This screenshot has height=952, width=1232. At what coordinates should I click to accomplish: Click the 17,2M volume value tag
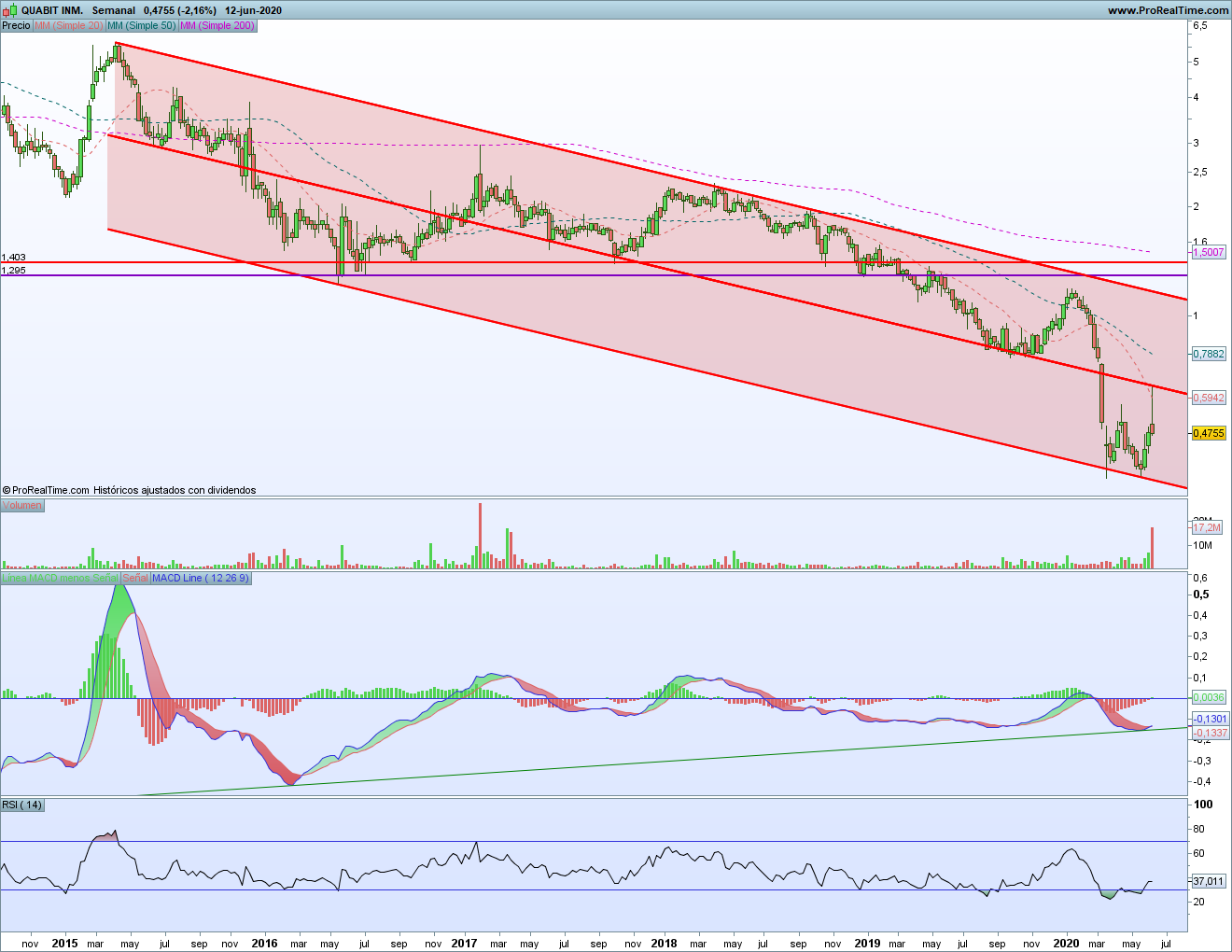pos(1207,528)
